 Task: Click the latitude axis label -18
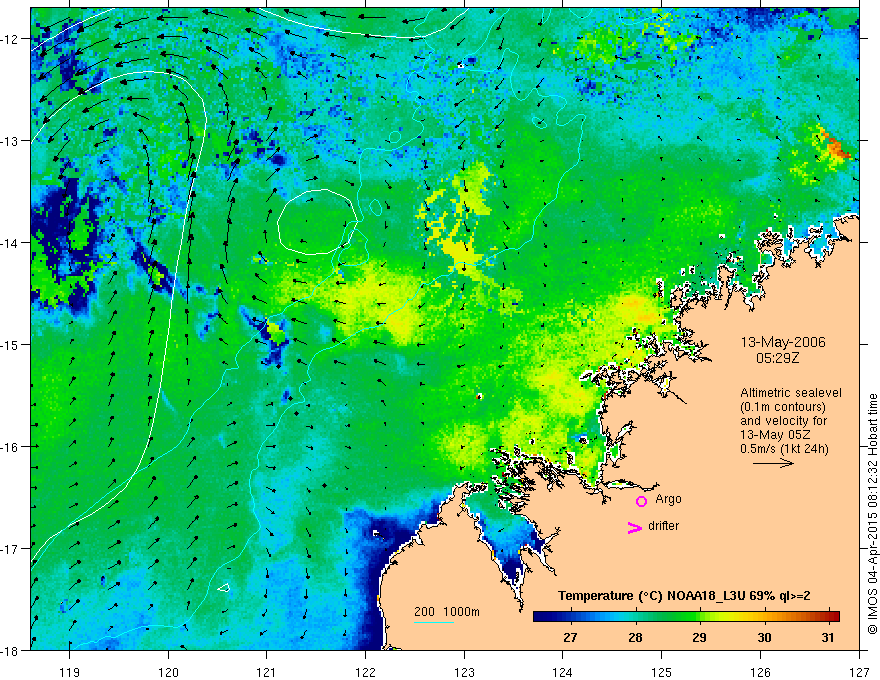10,650
